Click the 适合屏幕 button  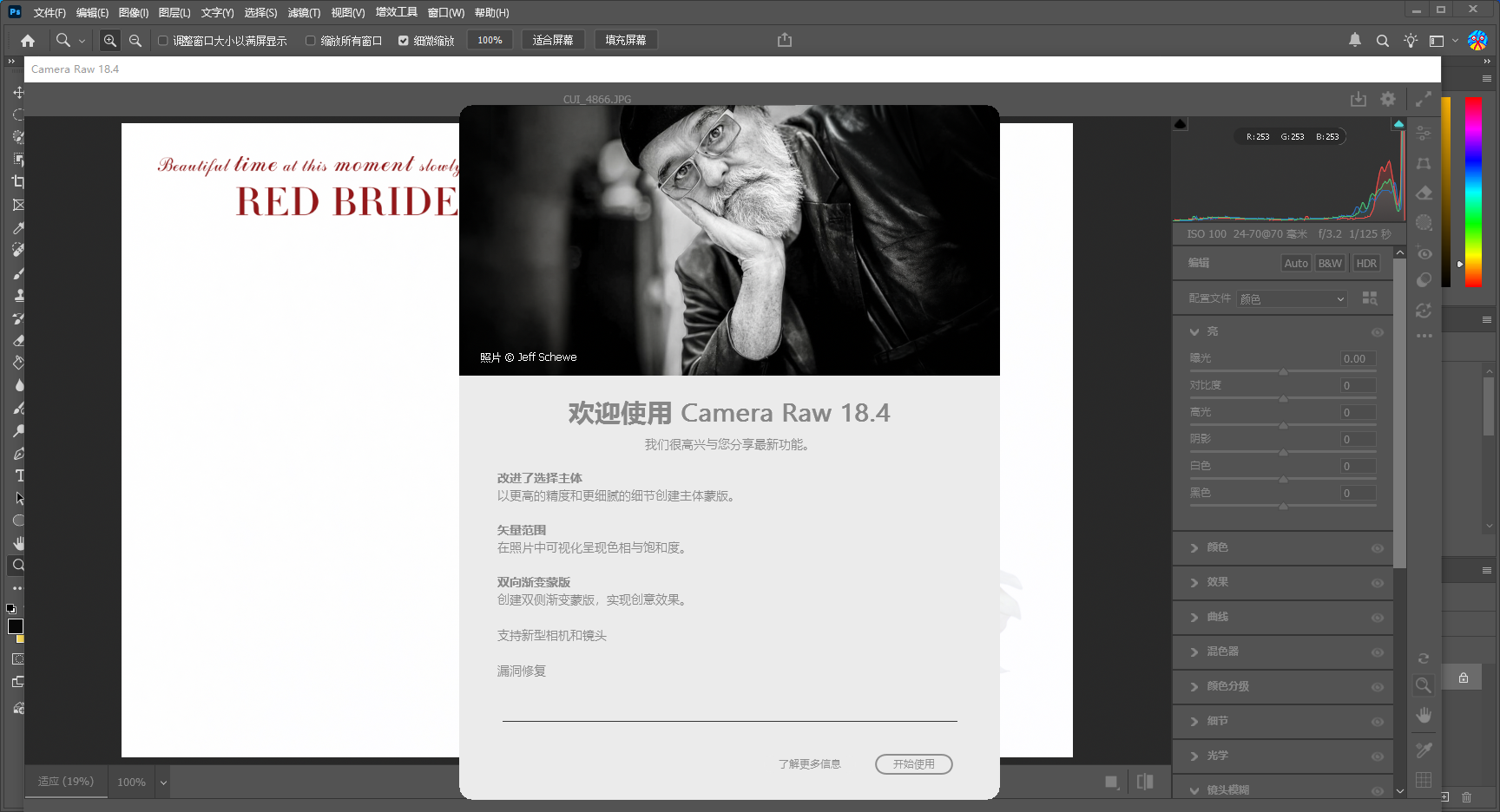coord(553,41)
